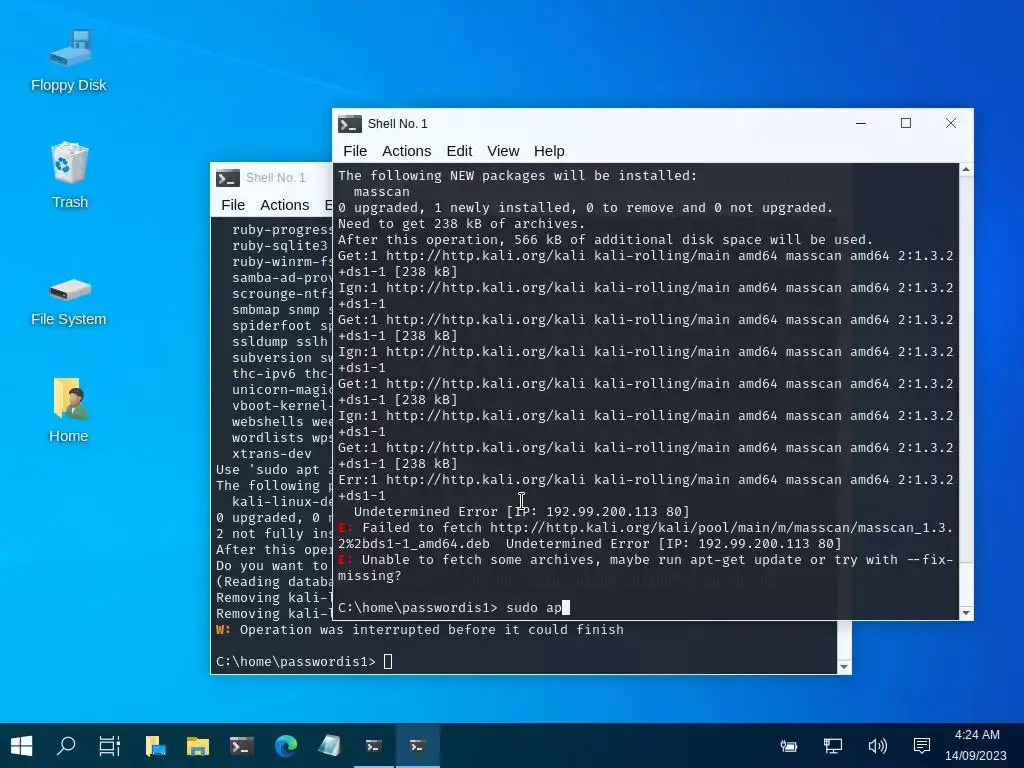Close the front Shell No. 1 window
Image resolution: width=1024 pixels, height=768 pixels.
(x=951, y=123)
